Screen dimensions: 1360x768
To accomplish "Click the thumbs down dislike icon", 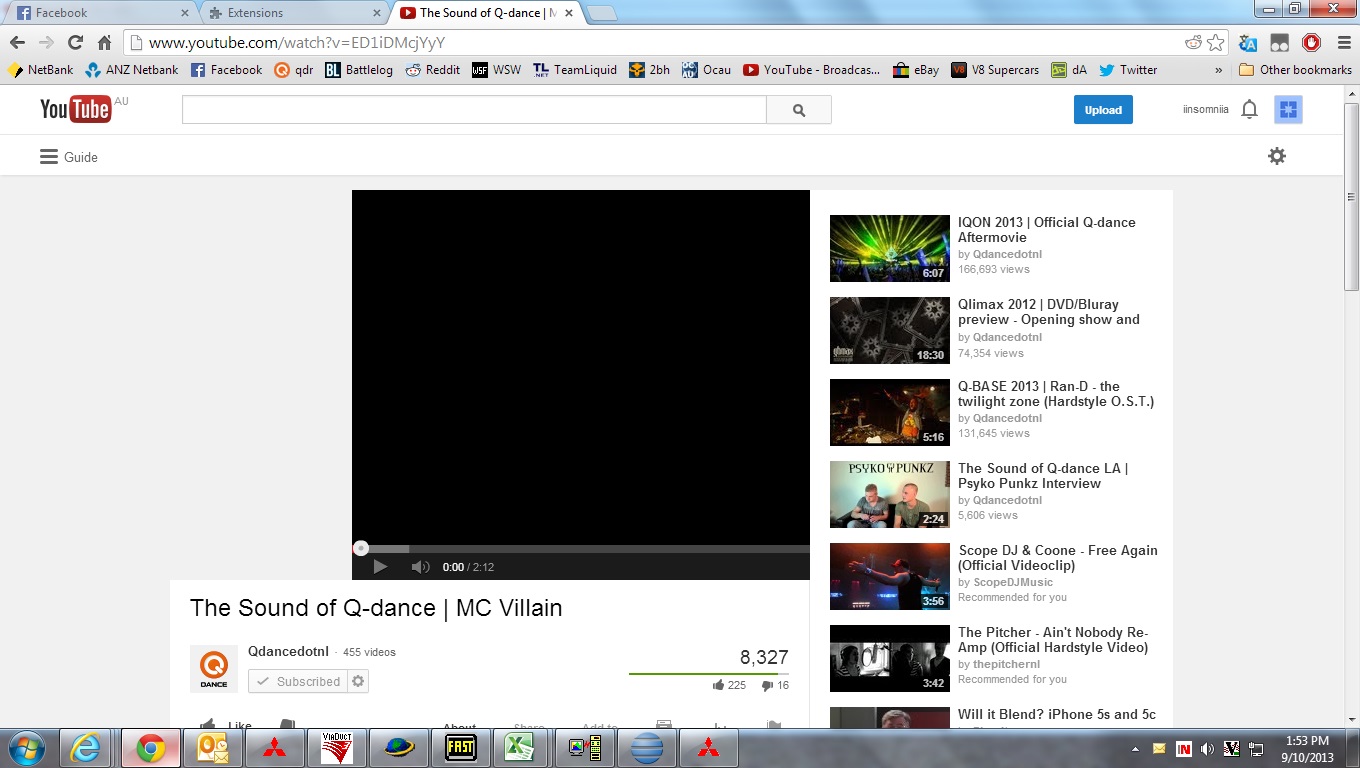I will coord(767,686).
